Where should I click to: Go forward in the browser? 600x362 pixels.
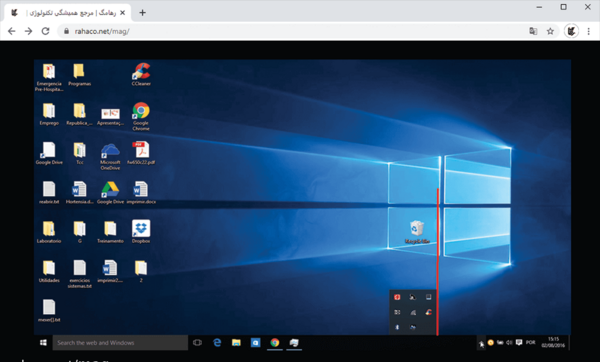tap(28, 31)
